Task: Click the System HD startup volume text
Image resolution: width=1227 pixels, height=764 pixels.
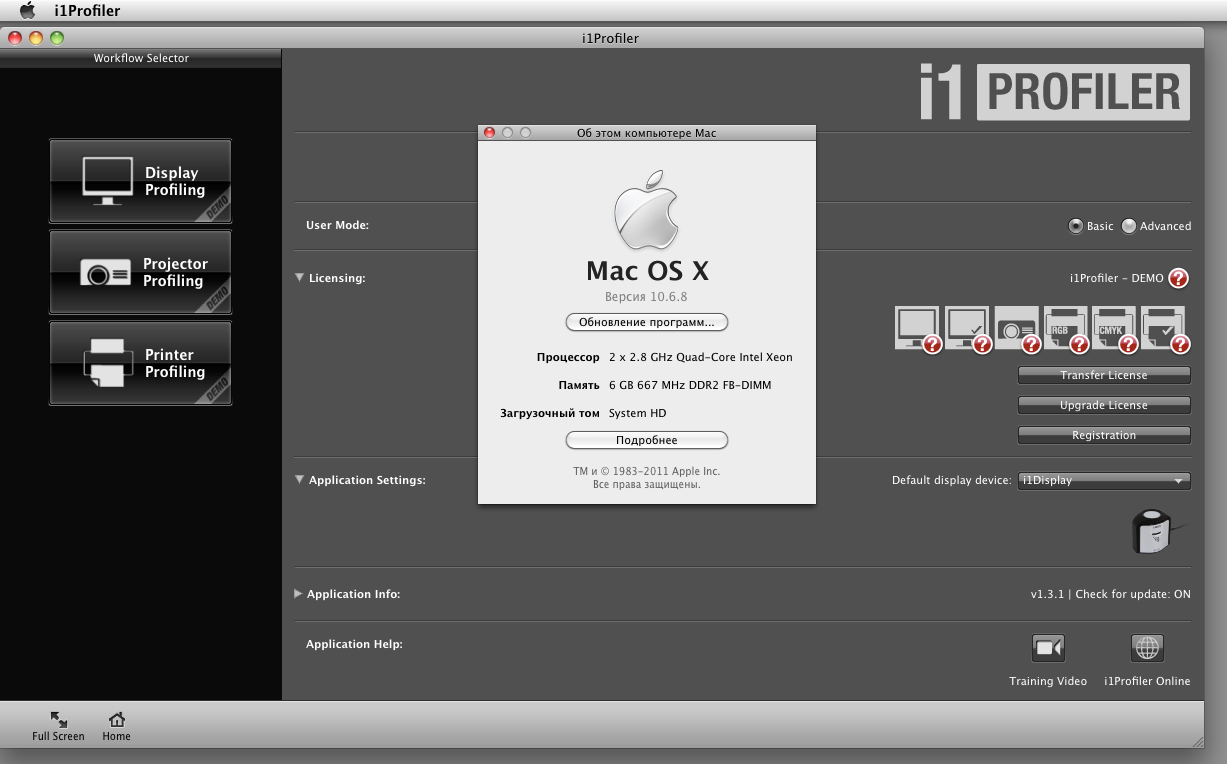Action: tap(637, 413)
